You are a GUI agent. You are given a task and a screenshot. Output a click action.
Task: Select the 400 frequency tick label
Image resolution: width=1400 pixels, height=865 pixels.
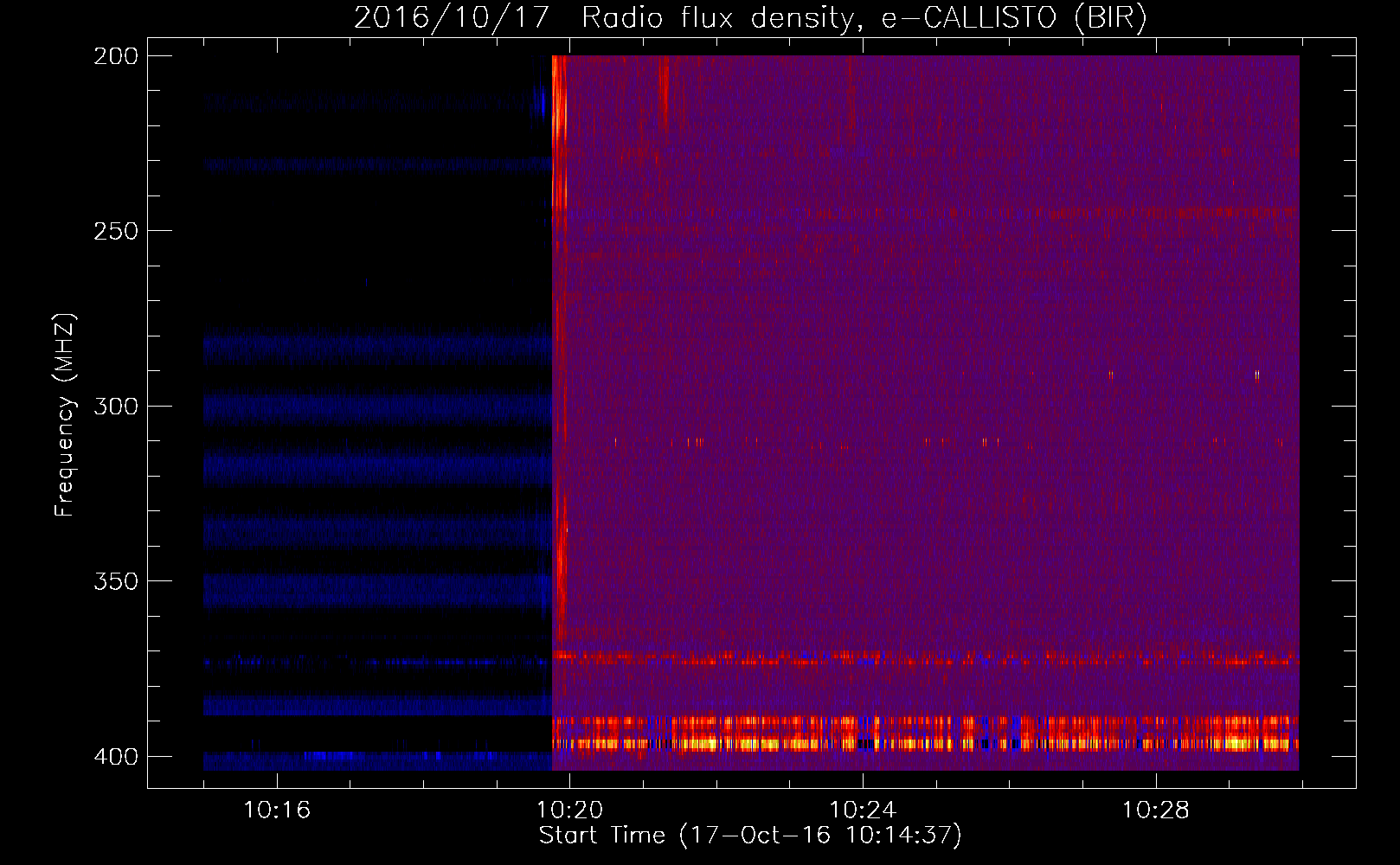click(116, 757)
